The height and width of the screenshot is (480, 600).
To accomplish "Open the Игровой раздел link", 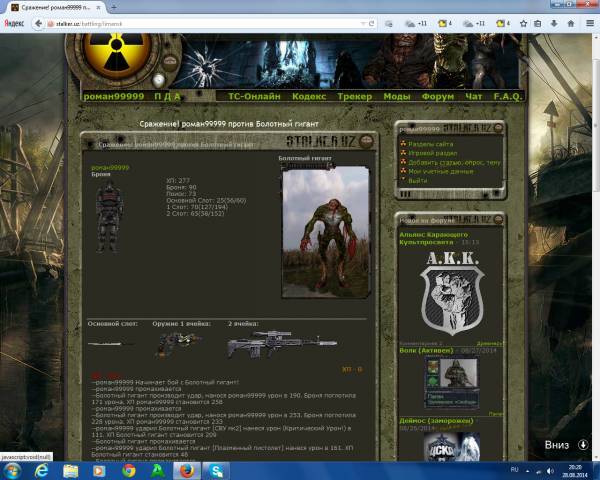I will (x=432, y=153).
